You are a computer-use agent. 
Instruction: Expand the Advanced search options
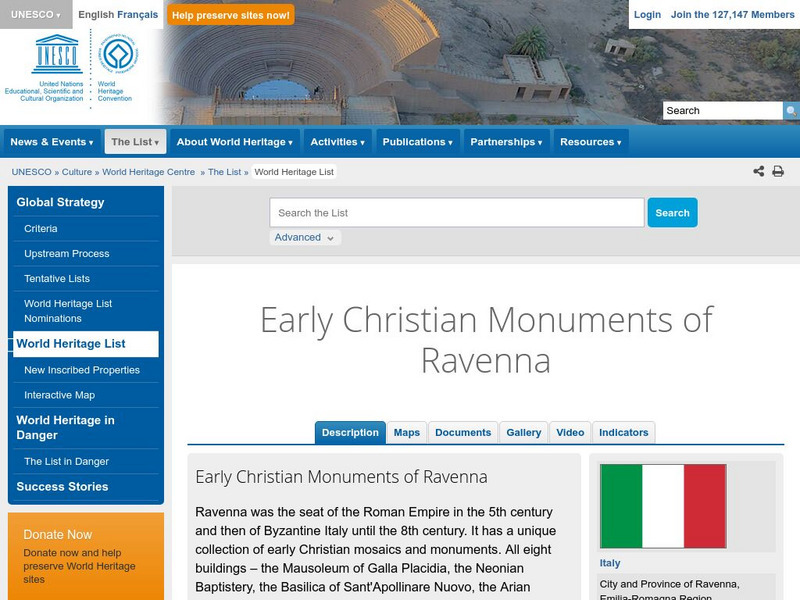pyautogui.click(x=305, y=238)
